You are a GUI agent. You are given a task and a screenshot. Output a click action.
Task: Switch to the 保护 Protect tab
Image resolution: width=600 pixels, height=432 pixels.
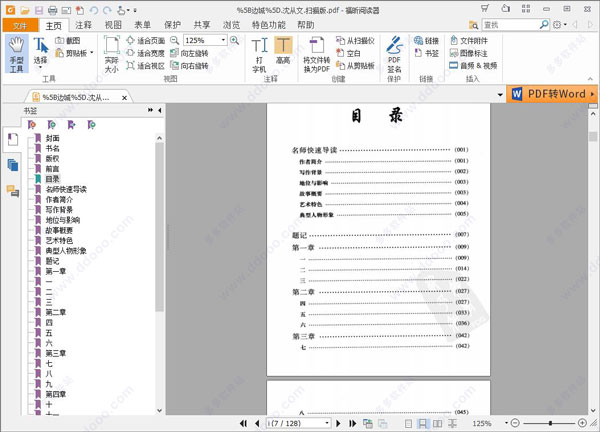click(x=172, y=25)
